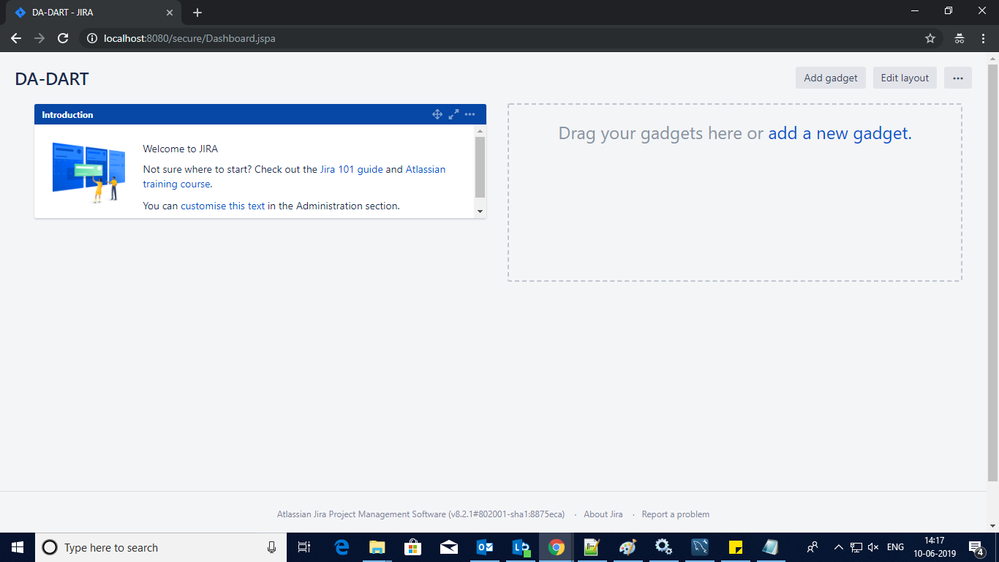This screenshot has width=999, height=562.
Task: Open a new browser tab
Action: pos(197,13)
